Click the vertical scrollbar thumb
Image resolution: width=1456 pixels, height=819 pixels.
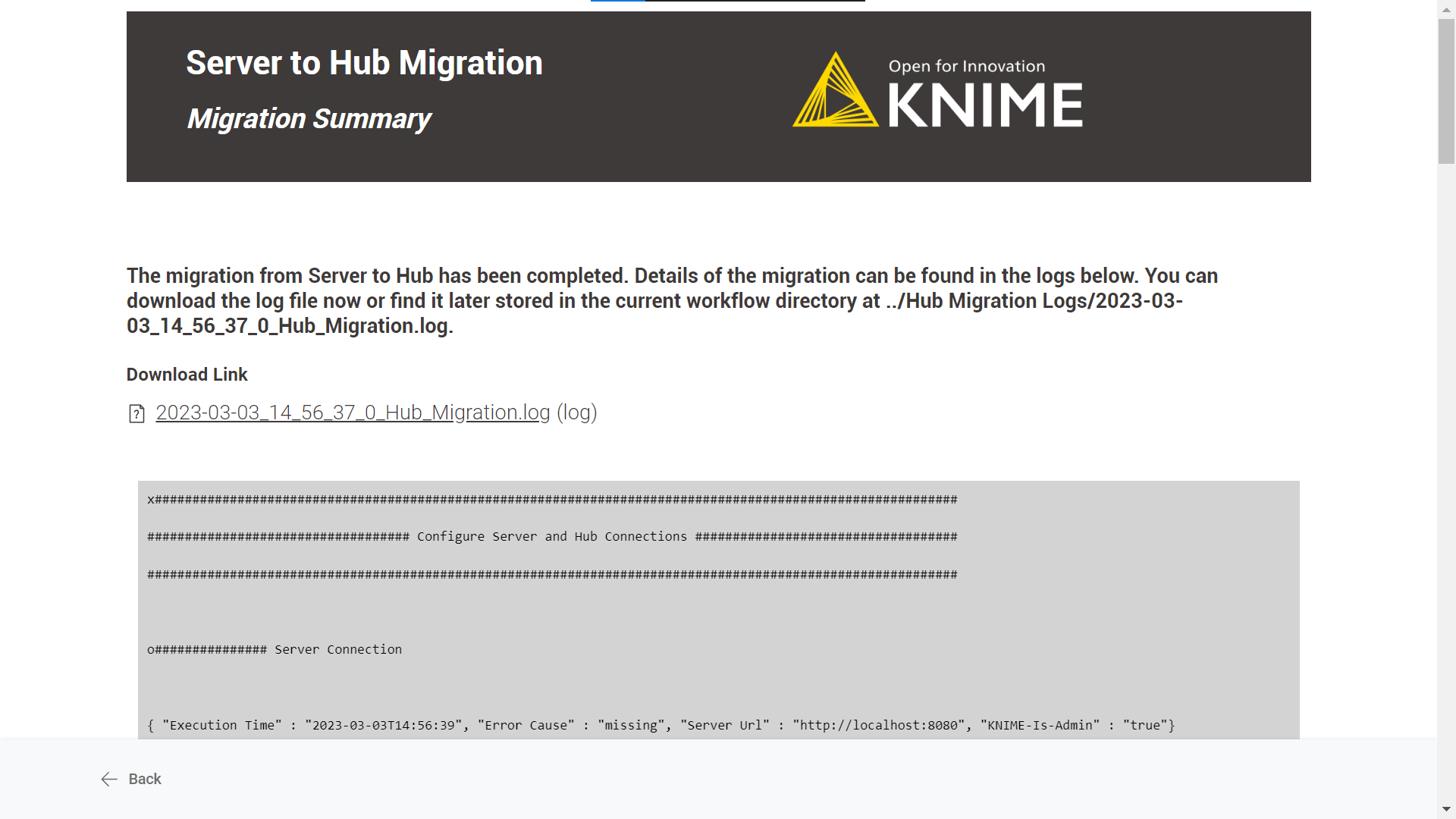pos(1446,91)
